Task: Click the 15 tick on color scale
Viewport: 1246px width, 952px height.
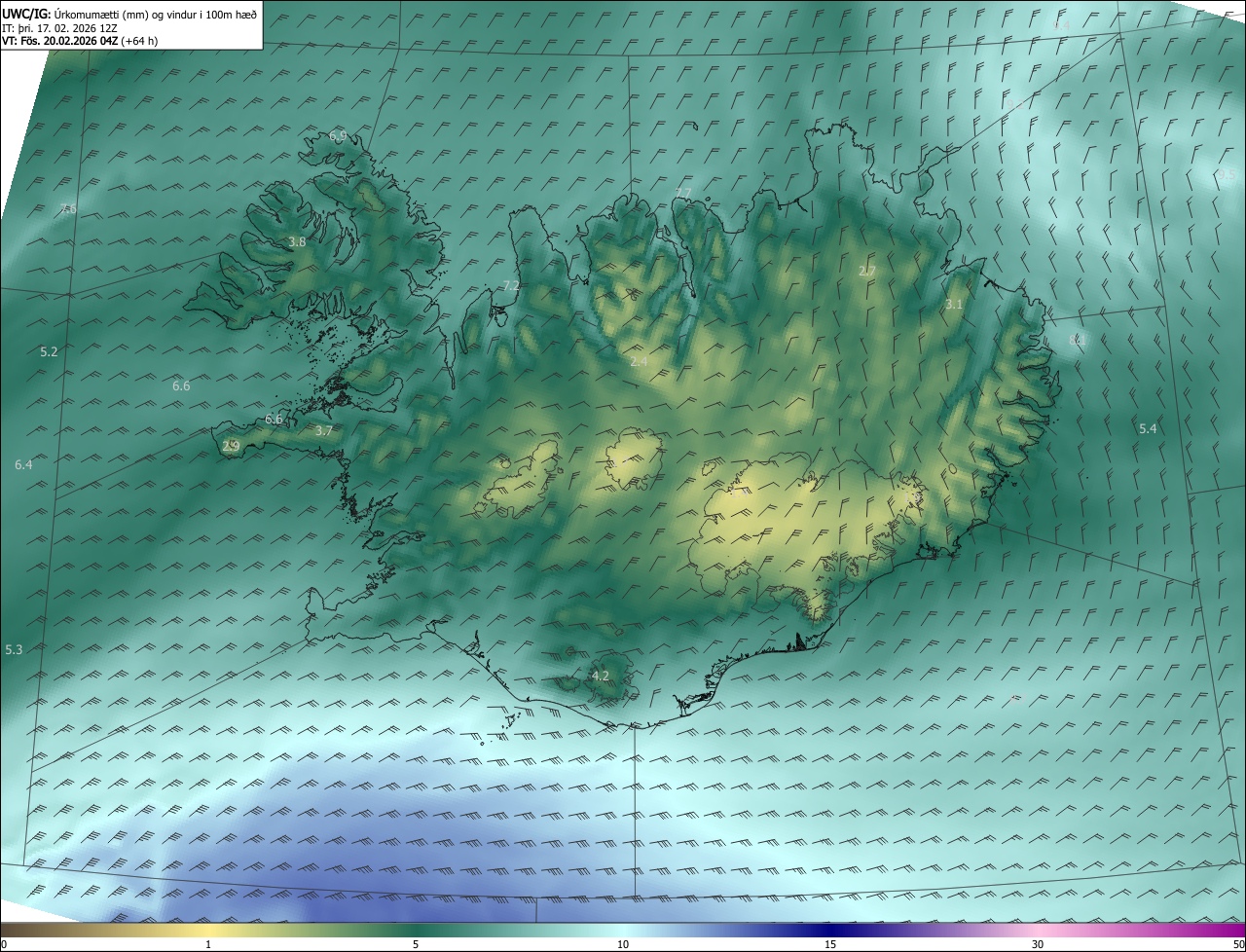Action: (830, 945)
